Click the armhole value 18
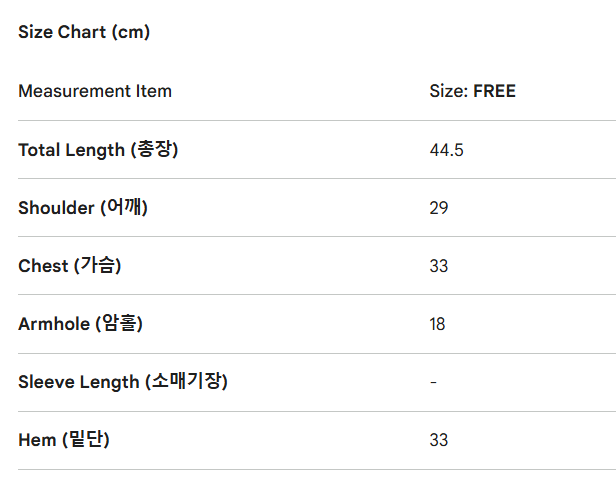This screenshot has height=490, width=616. click(x=438, y=324)
